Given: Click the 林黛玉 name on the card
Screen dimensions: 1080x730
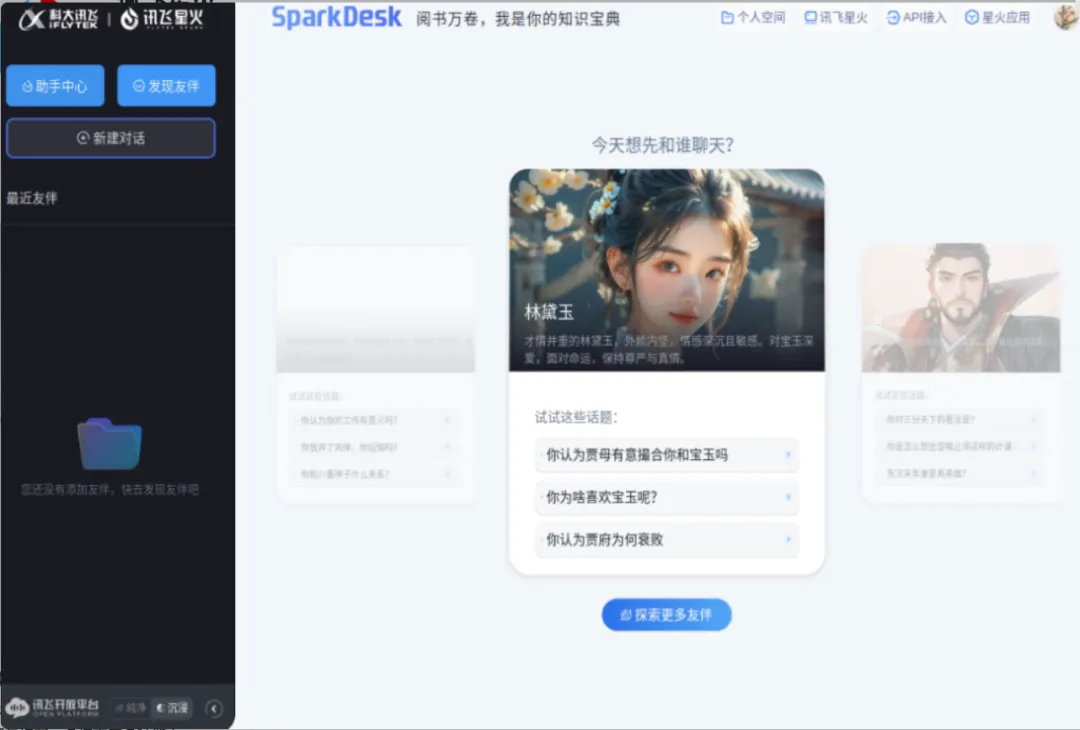Looking at the screenshot, I should [x=548, y=312].
